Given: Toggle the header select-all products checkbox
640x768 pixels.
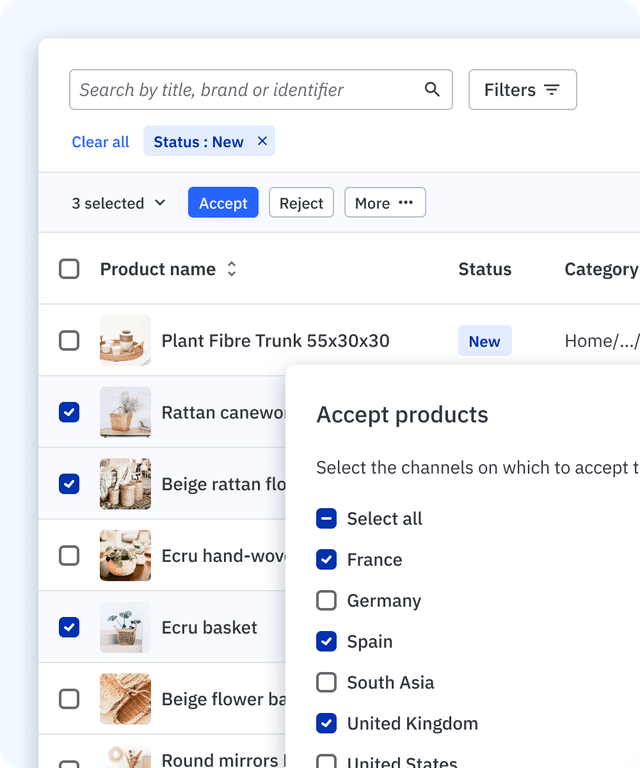Looking at the screenshot, I should click(69, 269).
